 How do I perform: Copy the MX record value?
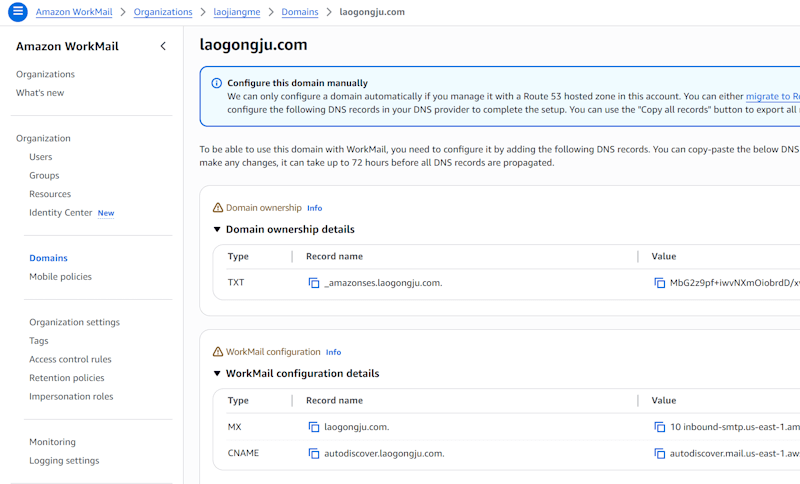pos(660,427)
